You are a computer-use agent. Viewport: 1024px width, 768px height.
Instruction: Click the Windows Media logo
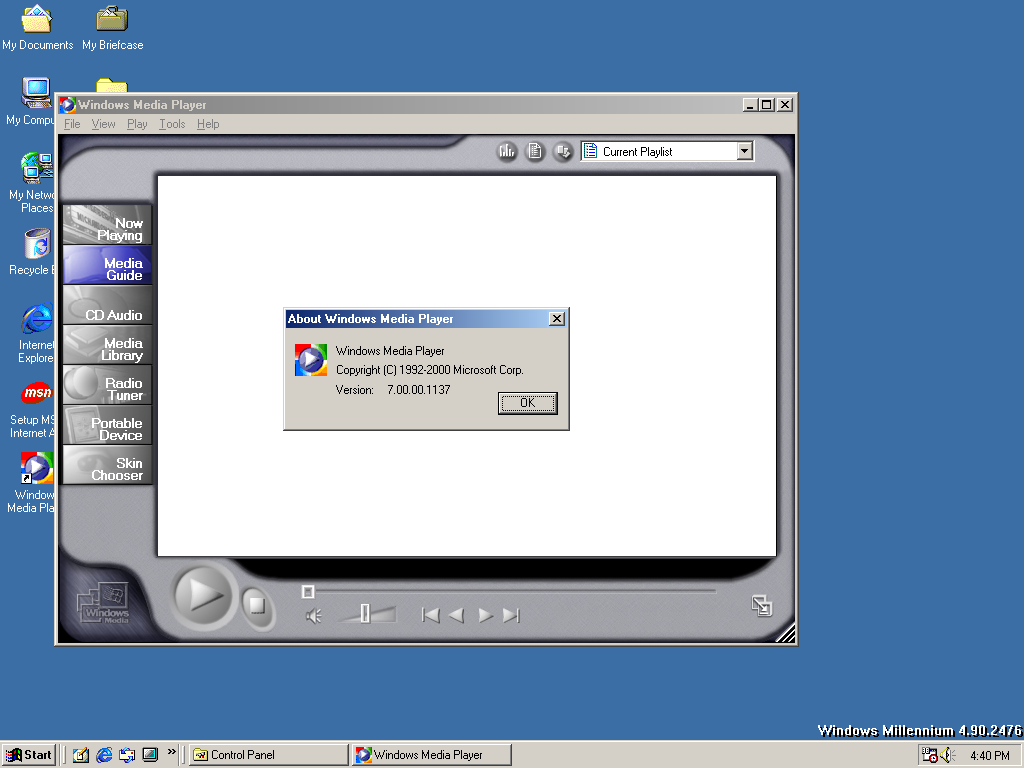pyautogui.click(x=103, y=603)
